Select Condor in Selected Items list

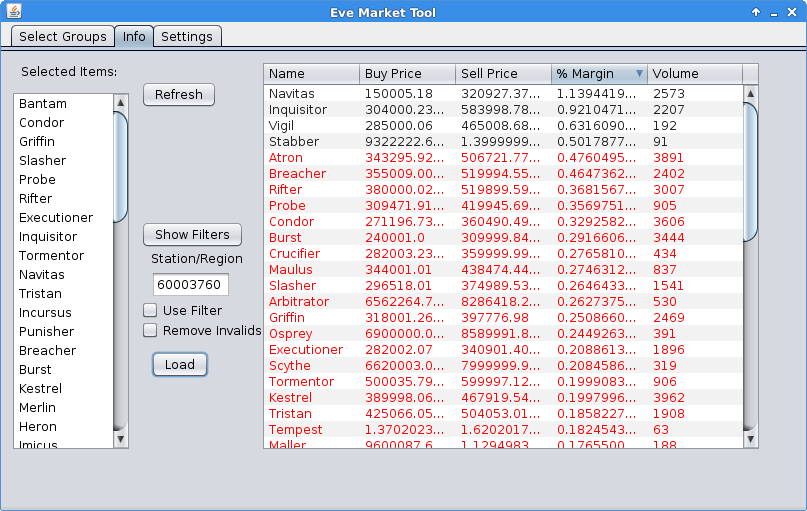click(63, 122)
